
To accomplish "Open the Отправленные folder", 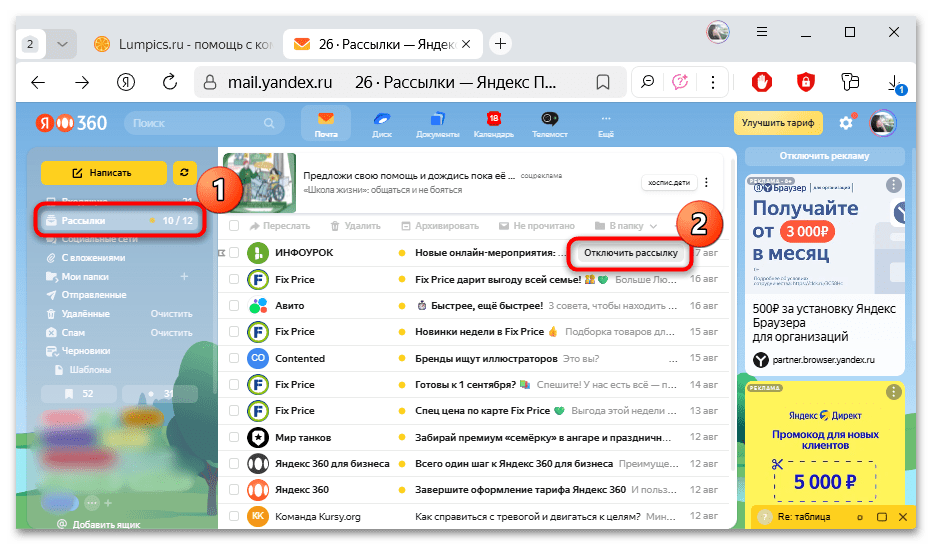I will (94, 295).
